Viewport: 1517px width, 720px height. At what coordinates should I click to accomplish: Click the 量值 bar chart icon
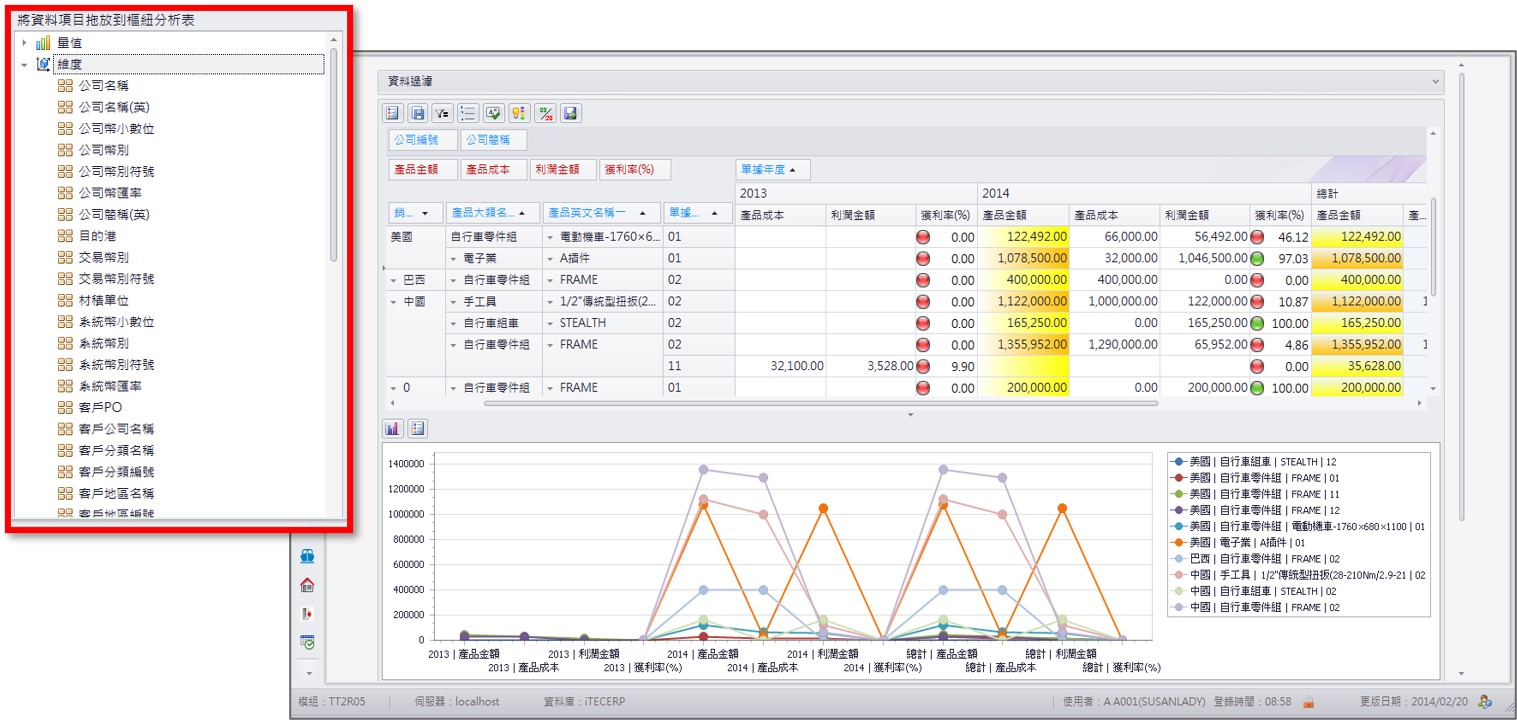[43, 43]
